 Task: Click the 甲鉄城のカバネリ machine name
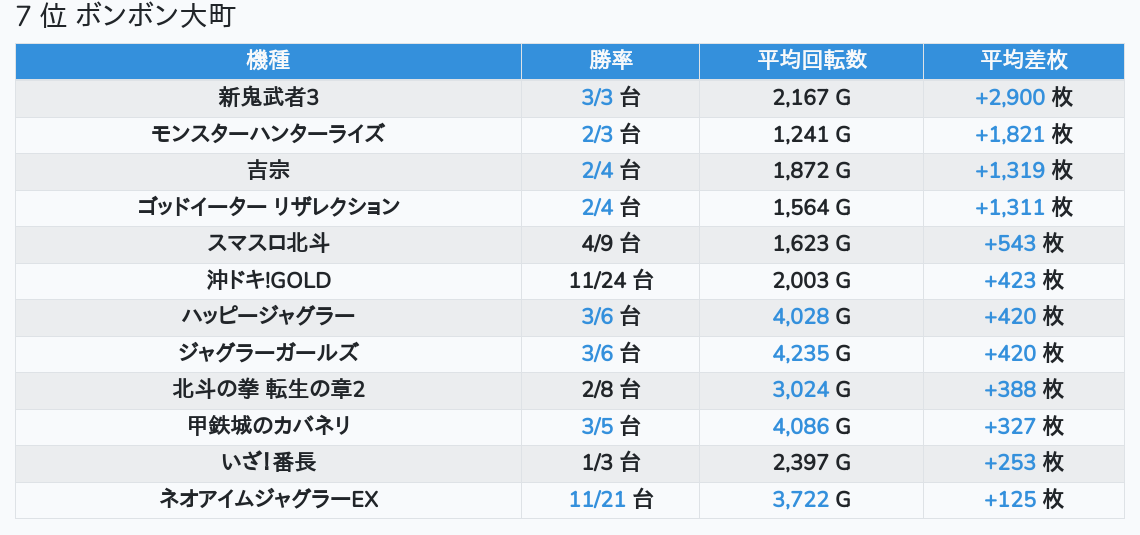pyautogui.click(x=268, y=426)
